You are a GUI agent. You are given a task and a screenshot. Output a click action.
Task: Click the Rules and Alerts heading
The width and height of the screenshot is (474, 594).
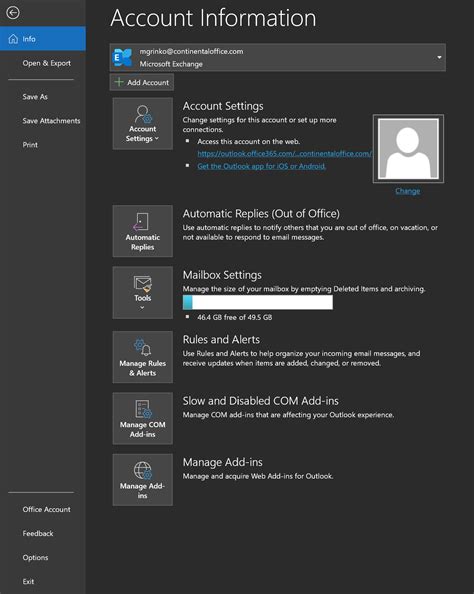point(221,339)
